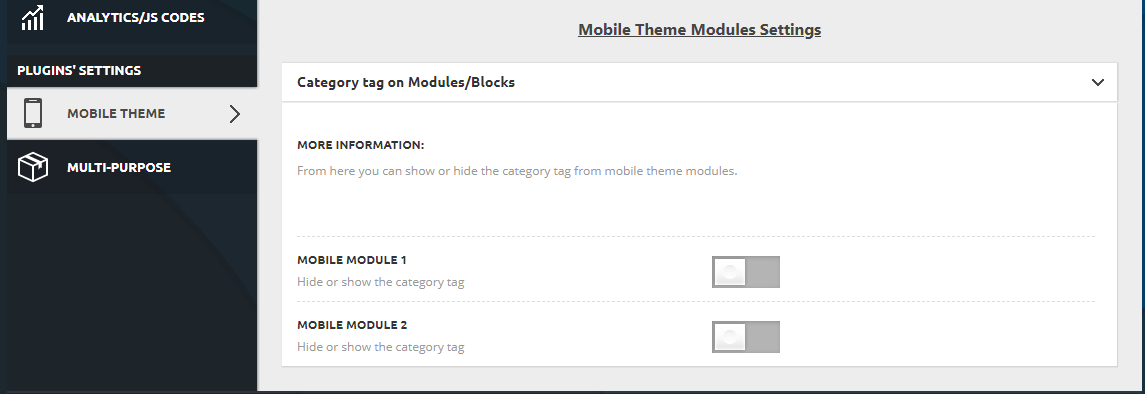1145x394 pixels.
Task: Open the Multi-Purpose plugin settings
Action: [132, 167]
